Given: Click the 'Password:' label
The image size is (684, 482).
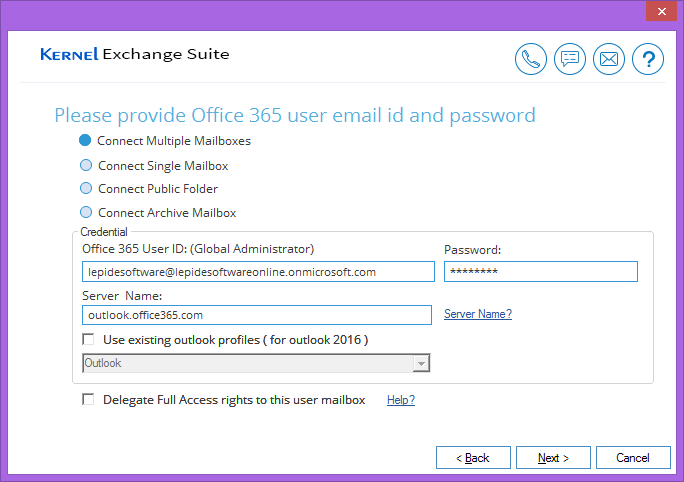Looking at the screenshot, I should [472, 250].
